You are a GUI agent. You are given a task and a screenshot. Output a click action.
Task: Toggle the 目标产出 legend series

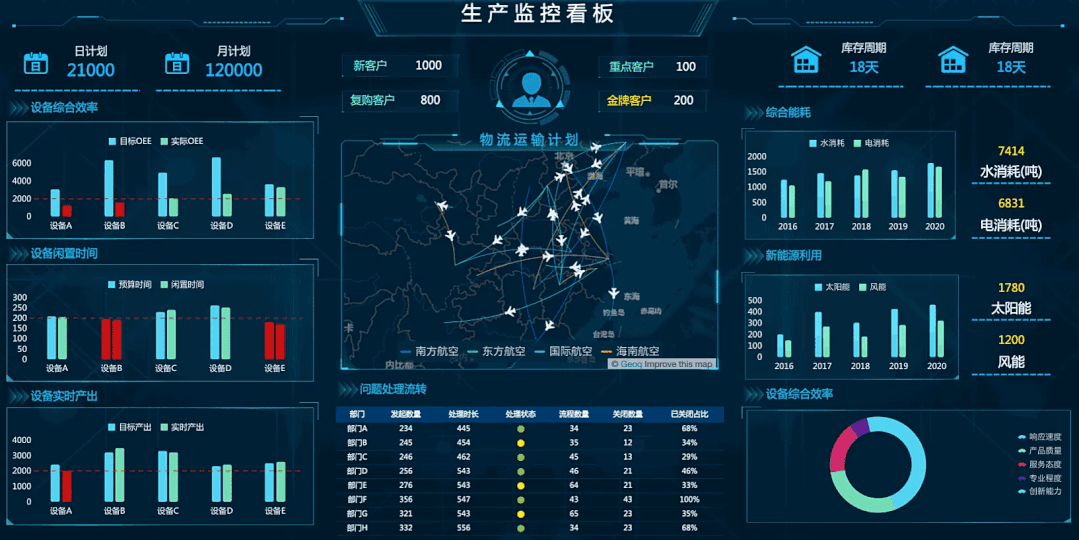(130, 427)
